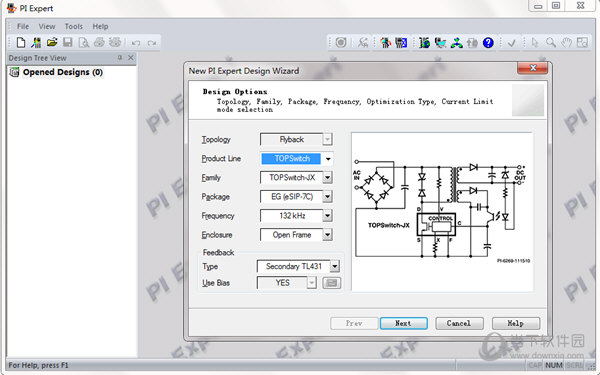Screen dimensions: 600x375
Task: Click the Frequency field label
Action: click(218, 216)
